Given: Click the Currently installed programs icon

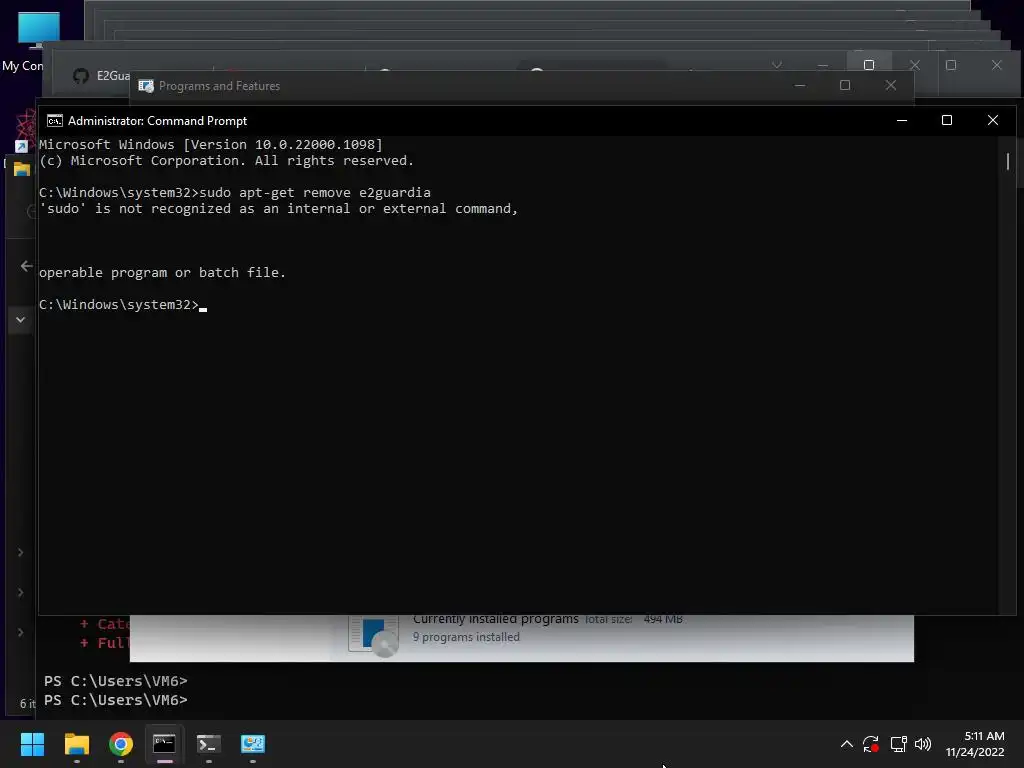Looking at the screenshot, I should pyautogui.click(x=373, y=635).
